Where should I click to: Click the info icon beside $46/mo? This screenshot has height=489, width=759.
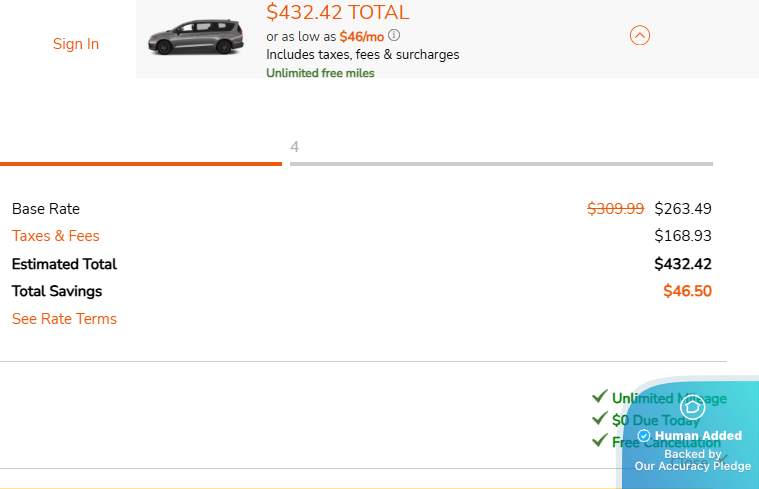pyautogui.click(x=394, y=36)
